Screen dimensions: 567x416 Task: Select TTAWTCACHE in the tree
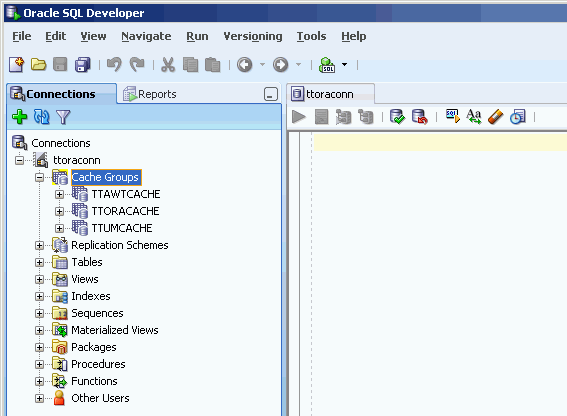tap(125, 194)
